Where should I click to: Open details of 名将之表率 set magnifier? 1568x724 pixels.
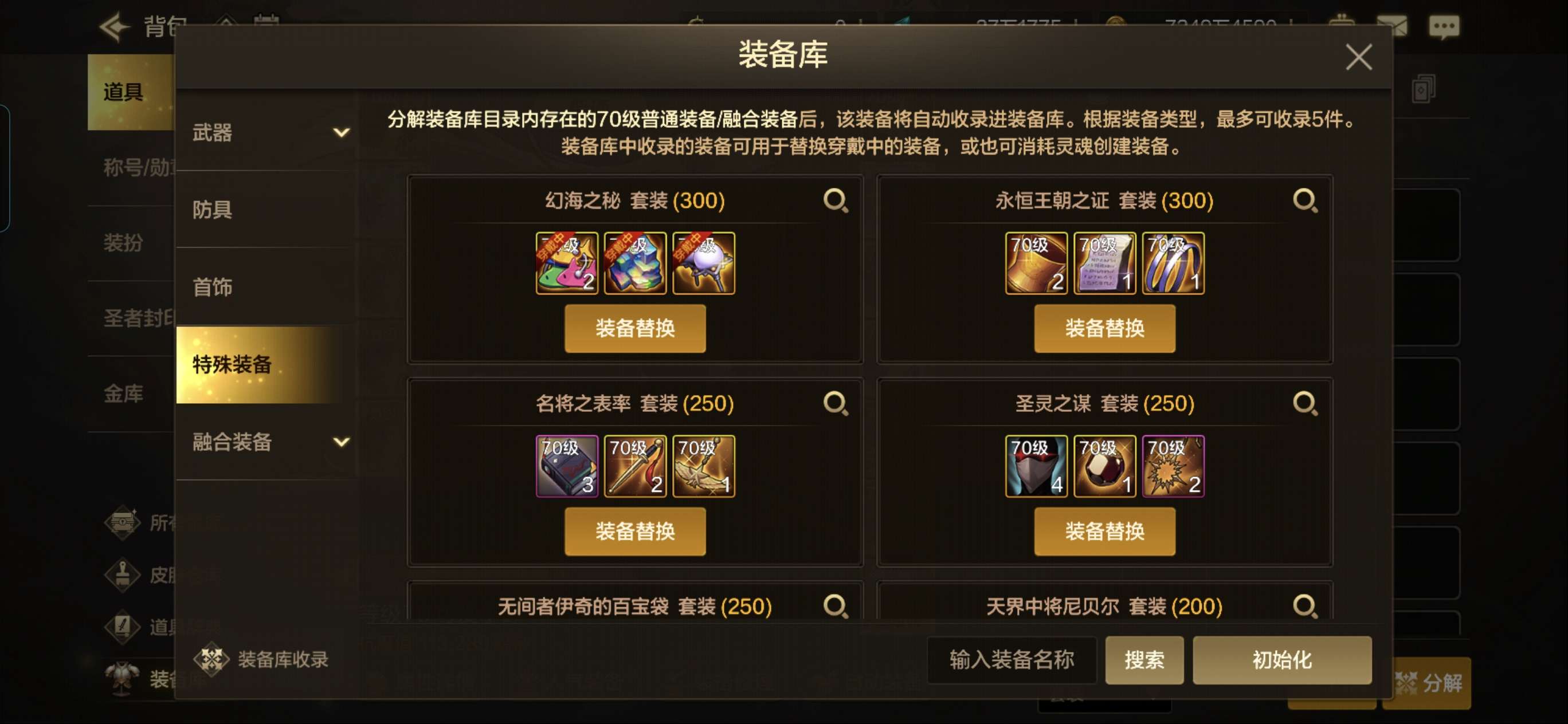(836, 403)
